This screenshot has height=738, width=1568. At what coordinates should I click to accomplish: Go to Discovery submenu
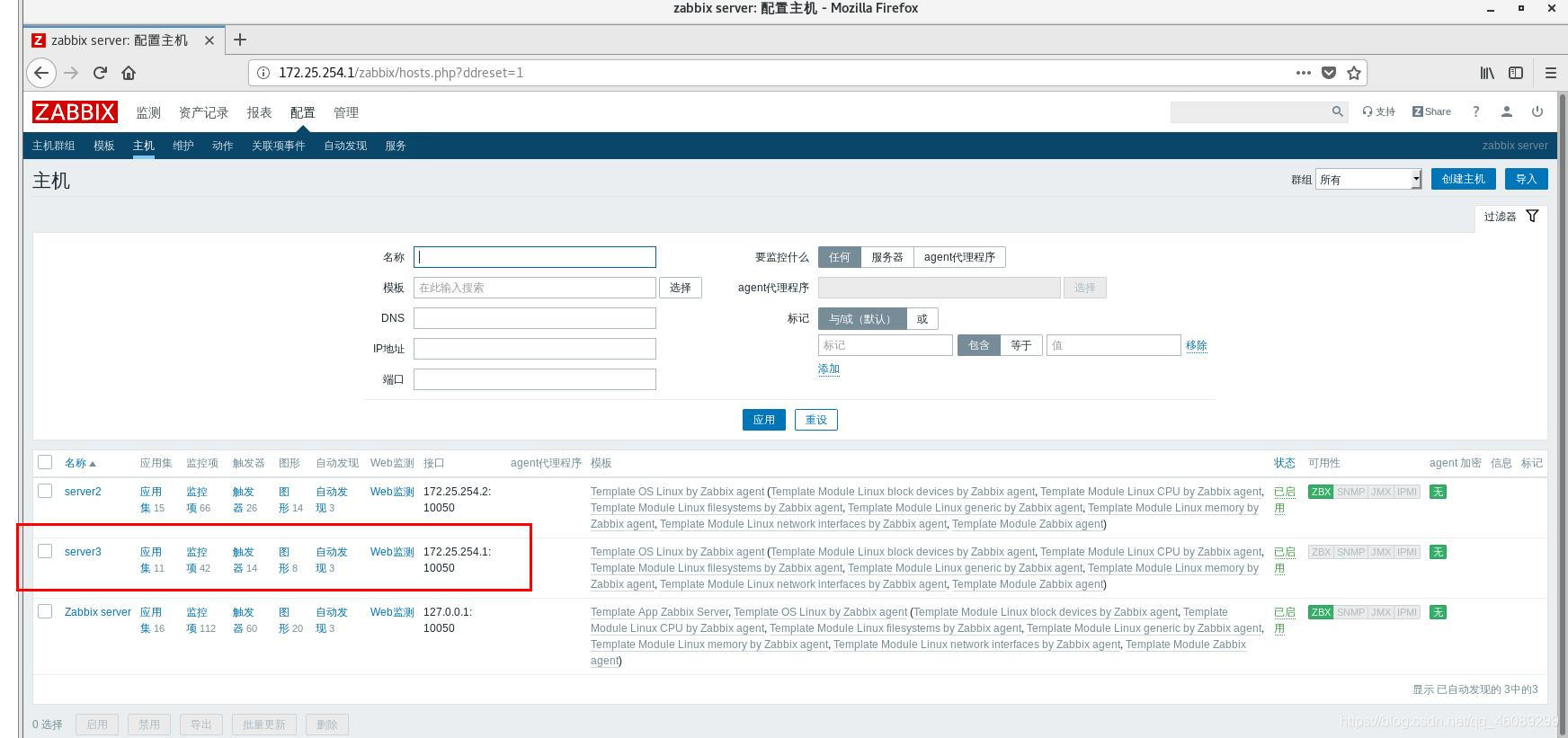pyautogui.click(x=345, y=146)
